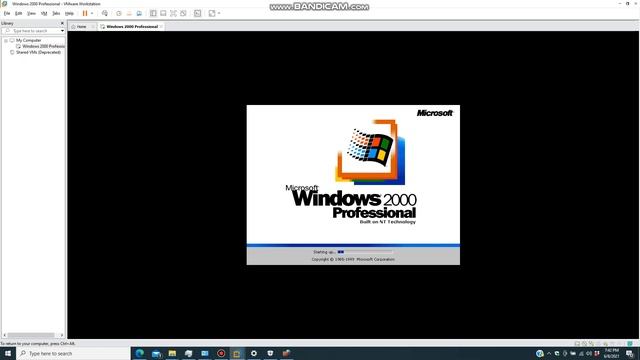Click the shield icon on the taskbar
The width and height of the screenshot is (640, 360).
[x=270, y=353]
